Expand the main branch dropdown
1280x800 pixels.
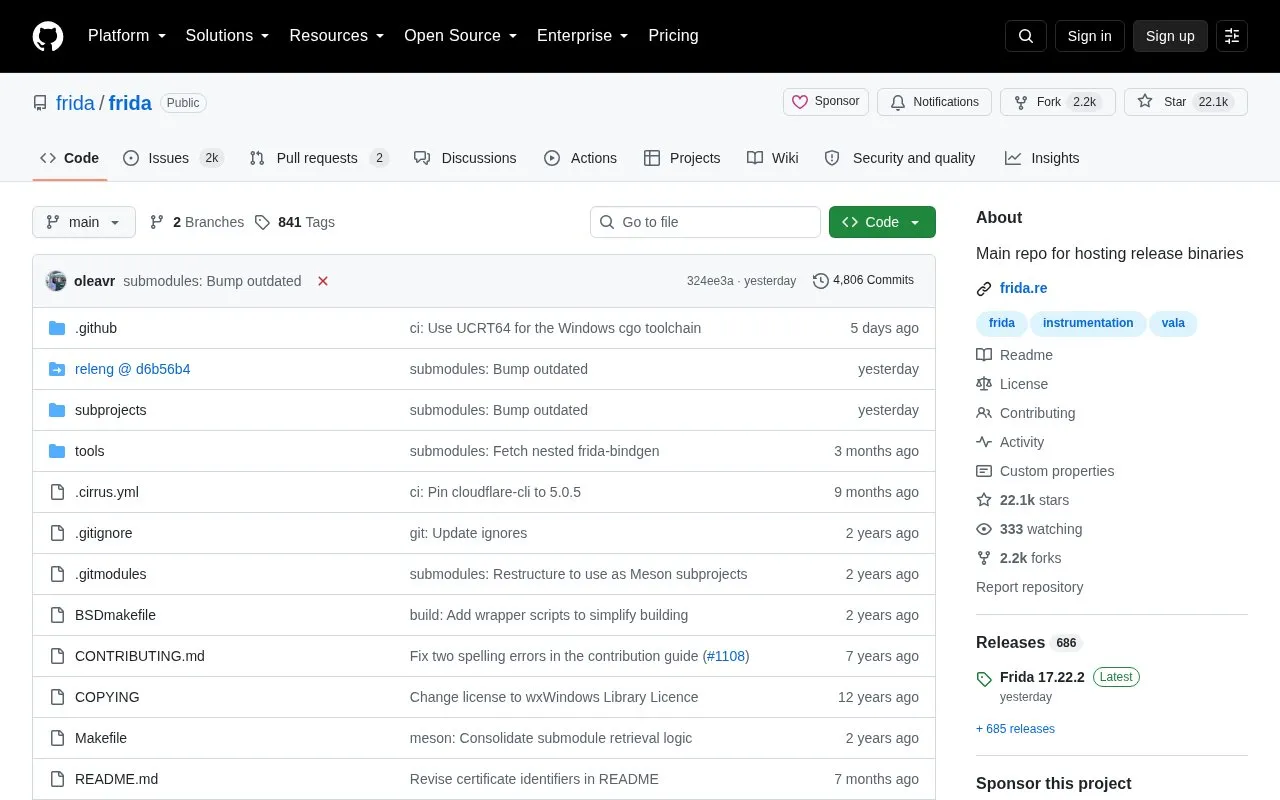[84, 222]
